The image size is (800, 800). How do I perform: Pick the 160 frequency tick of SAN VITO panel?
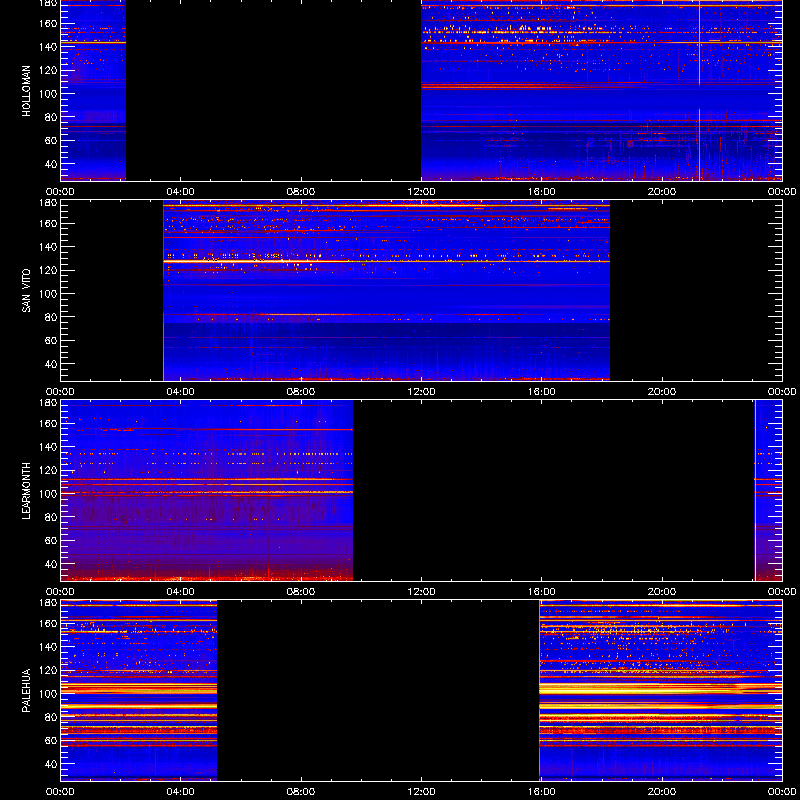click(50, 223)
